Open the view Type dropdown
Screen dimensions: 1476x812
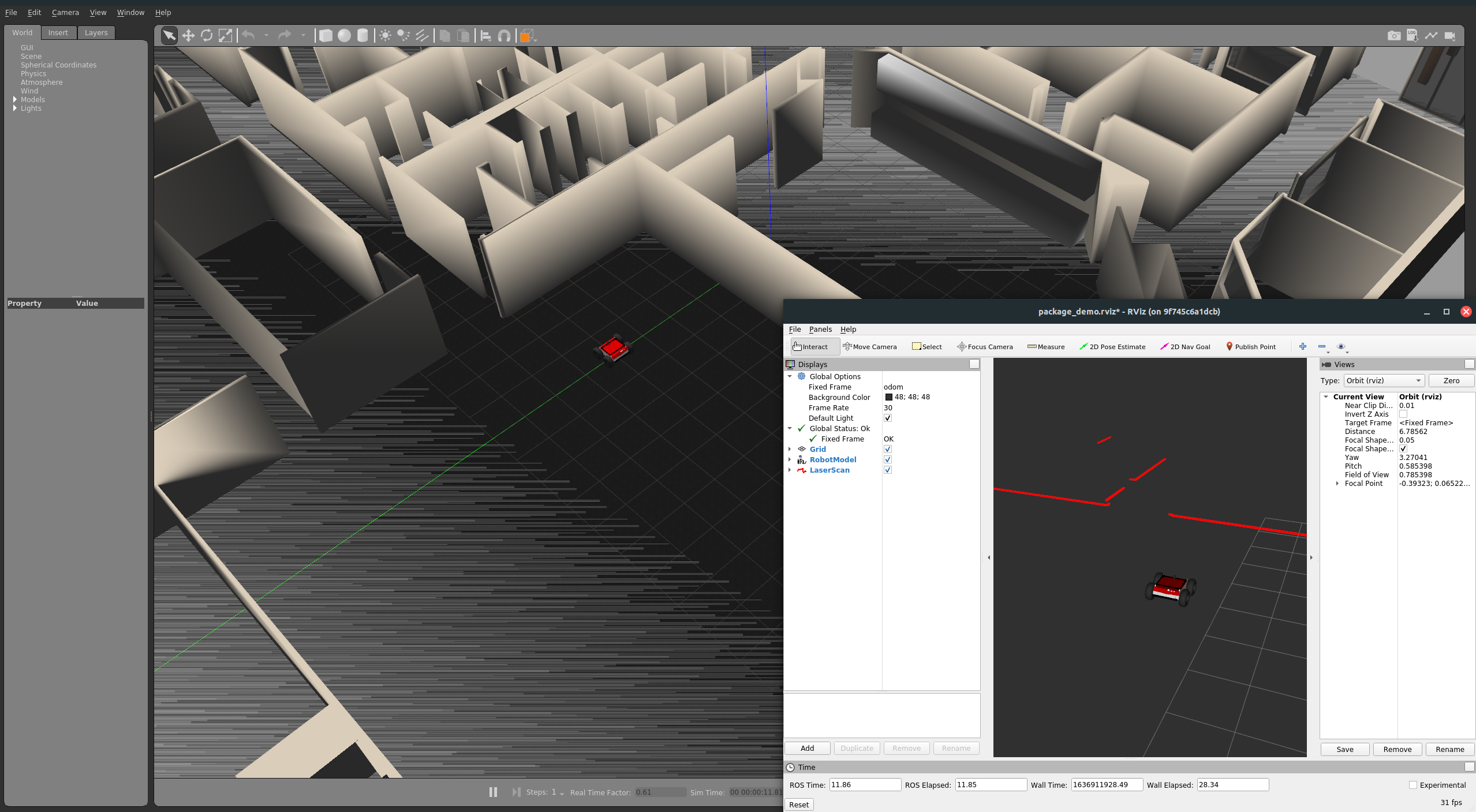1384,380
